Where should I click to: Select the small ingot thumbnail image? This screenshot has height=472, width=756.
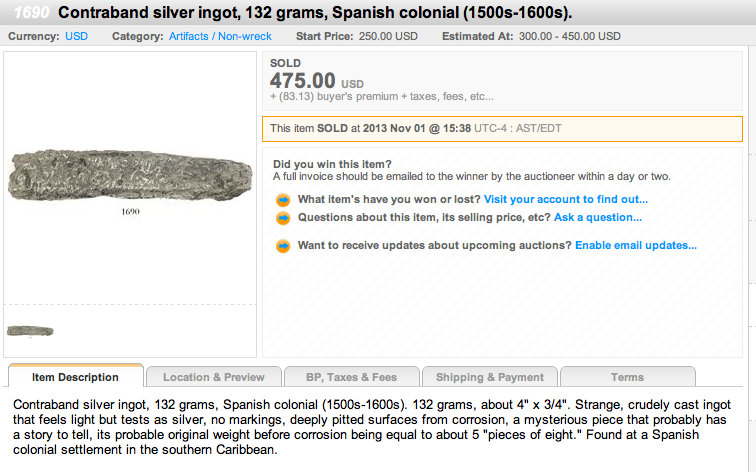[x=30, y=330]
